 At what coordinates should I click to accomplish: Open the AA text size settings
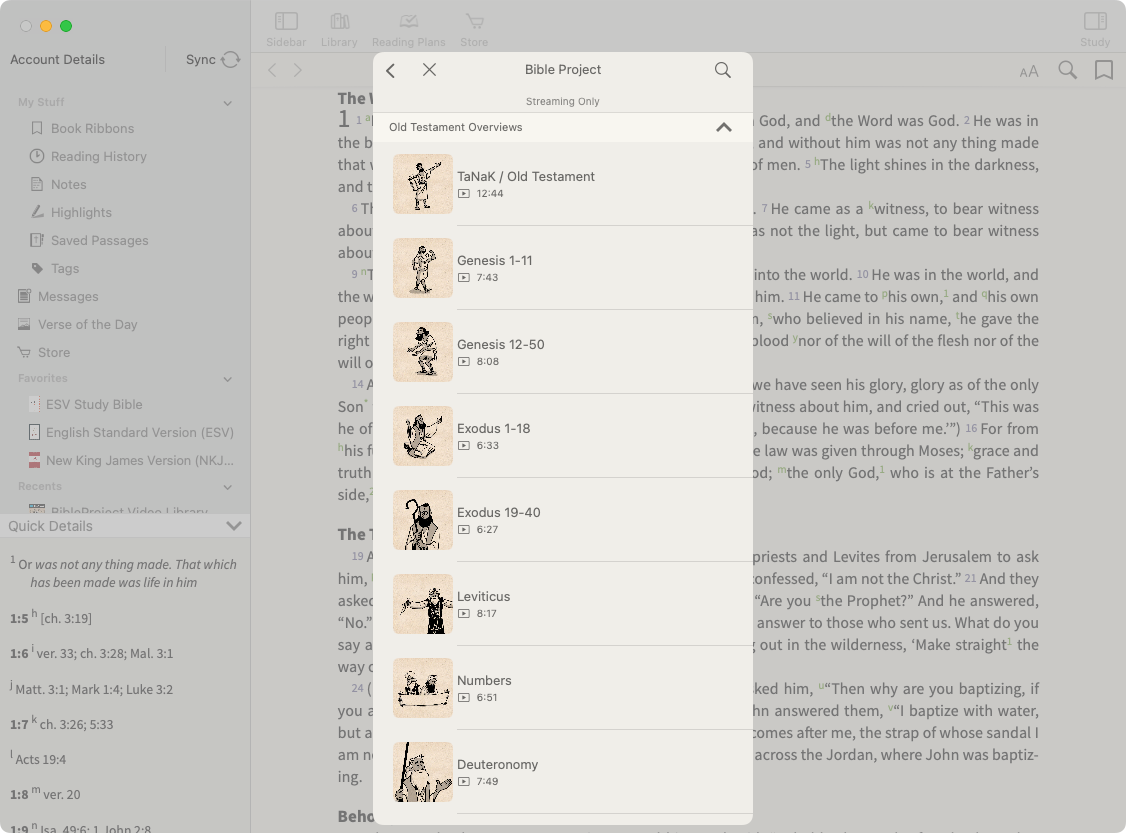(x=1028, y=71)
